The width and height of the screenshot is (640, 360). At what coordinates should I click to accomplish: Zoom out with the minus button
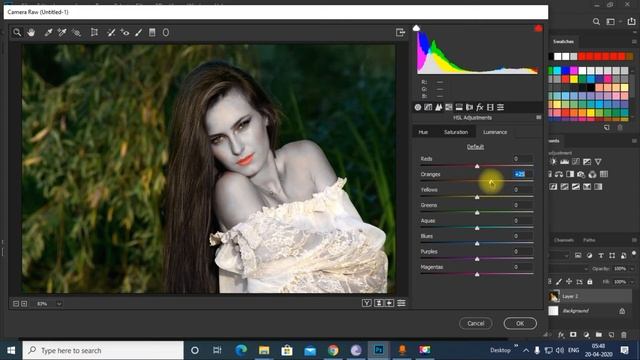pos(16,304)
